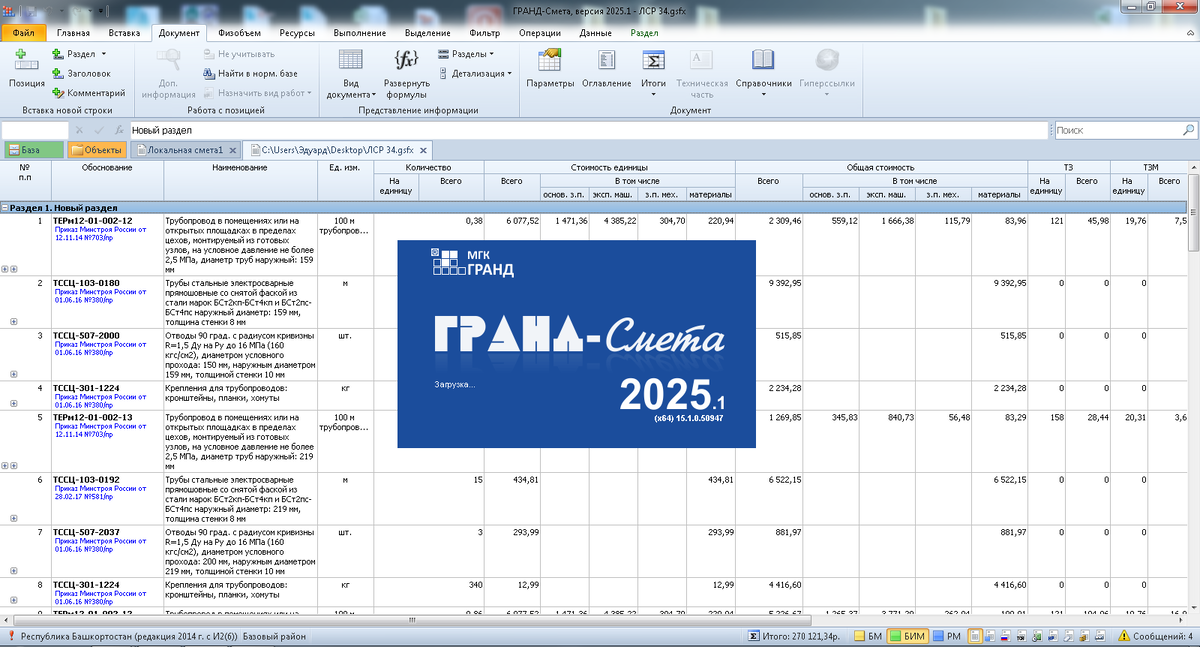Collapse Раздел 1. Новый раздел row
The height and width of the screenshot is (647, 1200).
(x=5, y=208)
